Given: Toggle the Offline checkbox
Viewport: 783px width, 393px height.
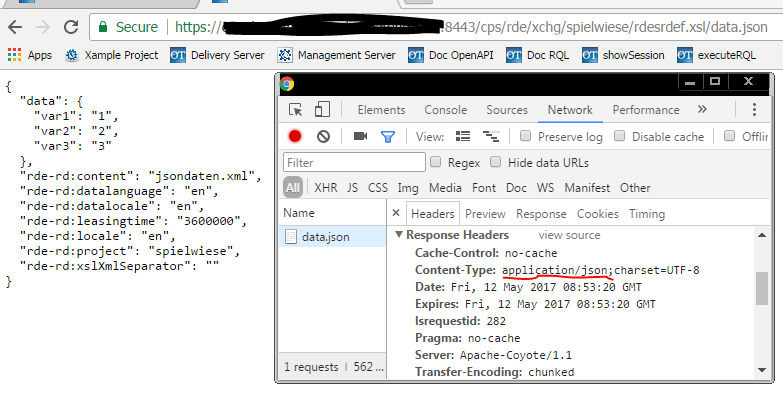Looking at the screenshot, I should pyautogui.click(x=730, y=136).
